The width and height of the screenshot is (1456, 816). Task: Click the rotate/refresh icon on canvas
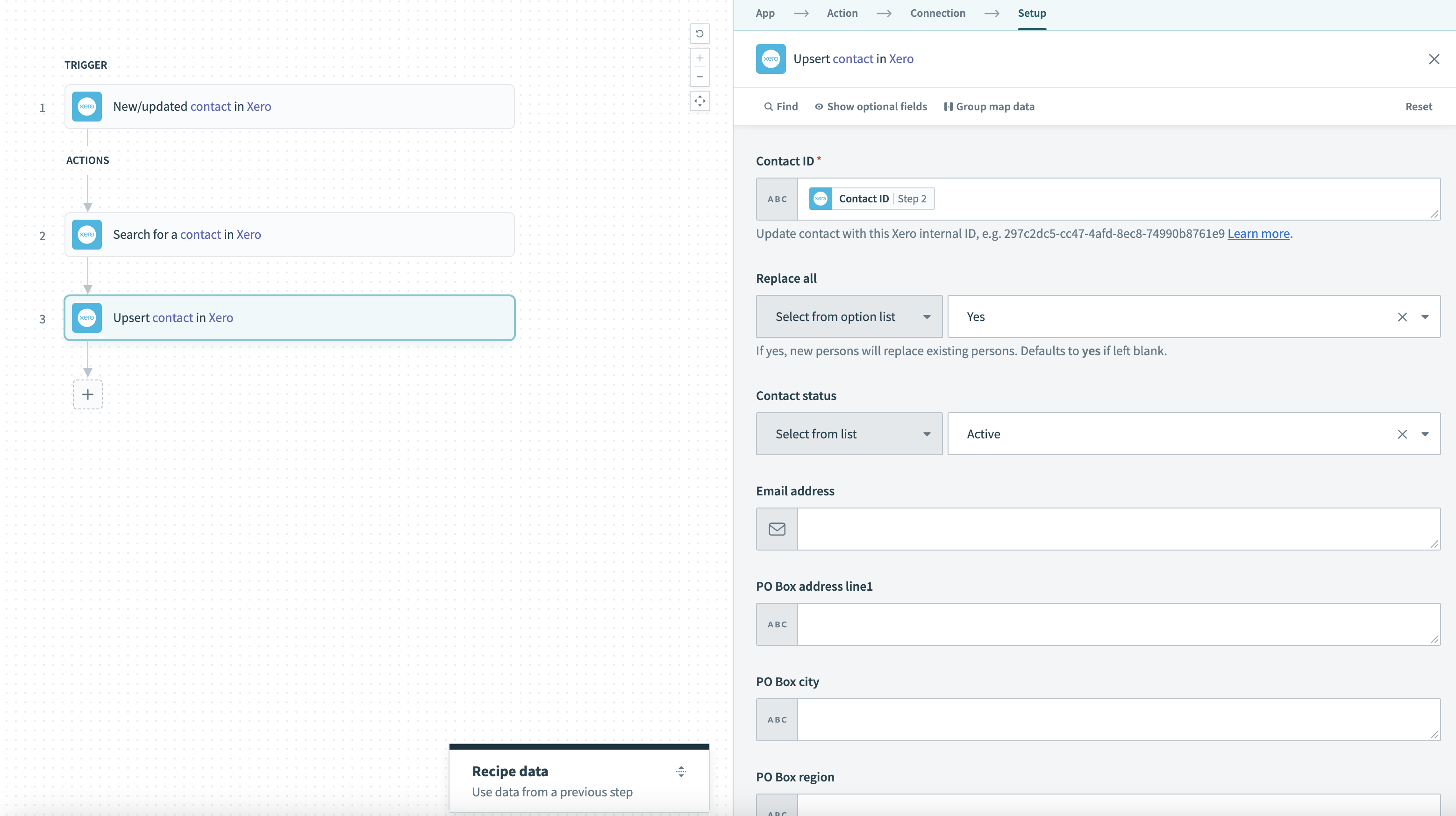(700, 33)
